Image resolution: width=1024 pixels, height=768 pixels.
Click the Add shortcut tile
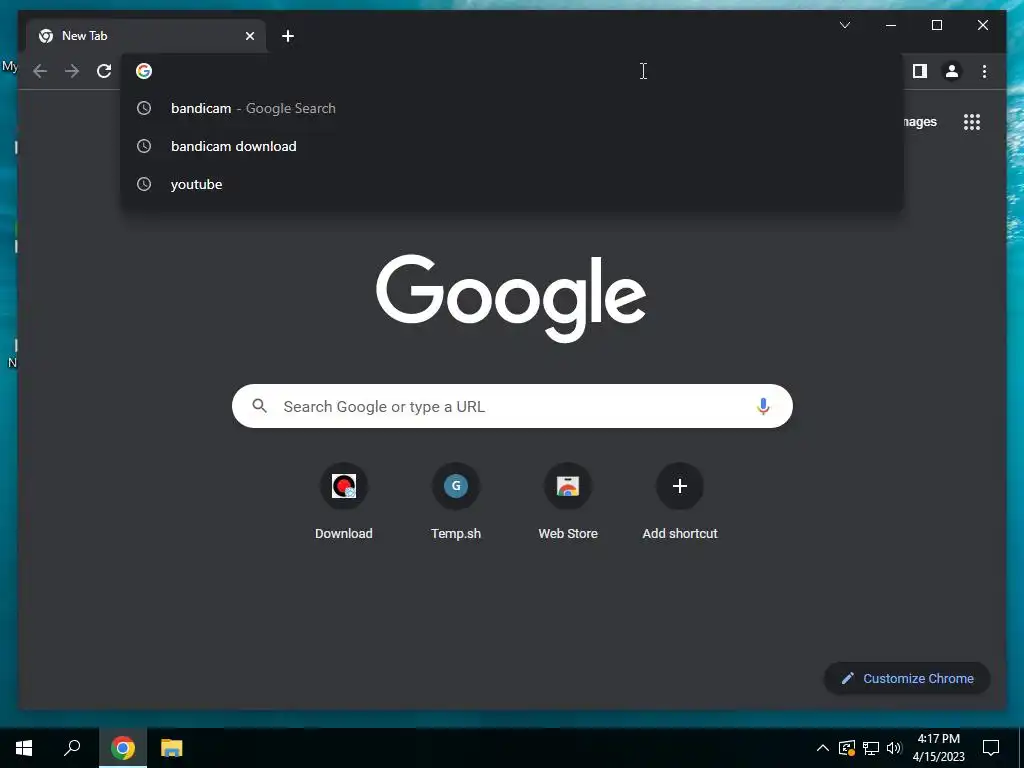tap(680, 502)
